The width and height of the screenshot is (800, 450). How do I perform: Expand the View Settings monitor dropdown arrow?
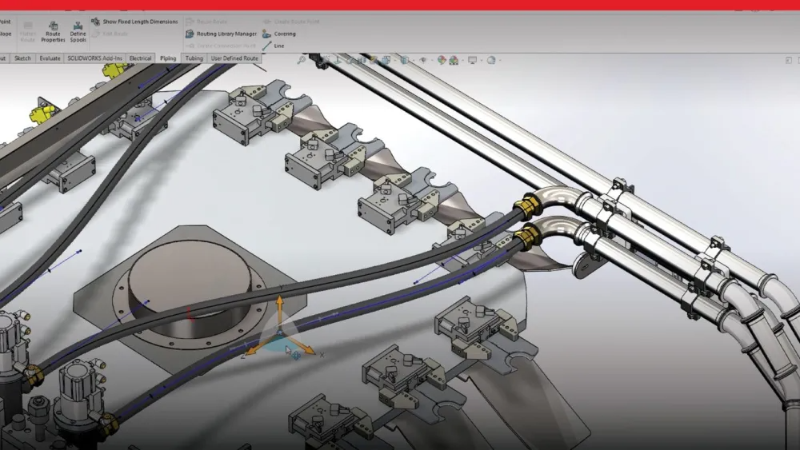pyautogui.click(x=482, y=60)
